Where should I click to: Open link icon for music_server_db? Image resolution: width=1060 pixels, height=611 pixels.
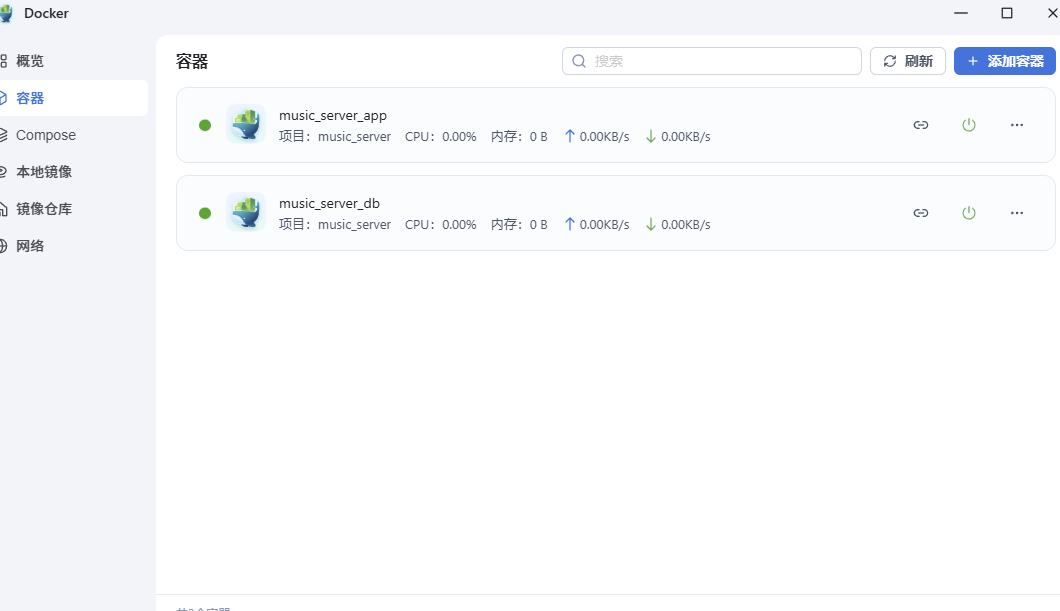click(x=921, y=213)
